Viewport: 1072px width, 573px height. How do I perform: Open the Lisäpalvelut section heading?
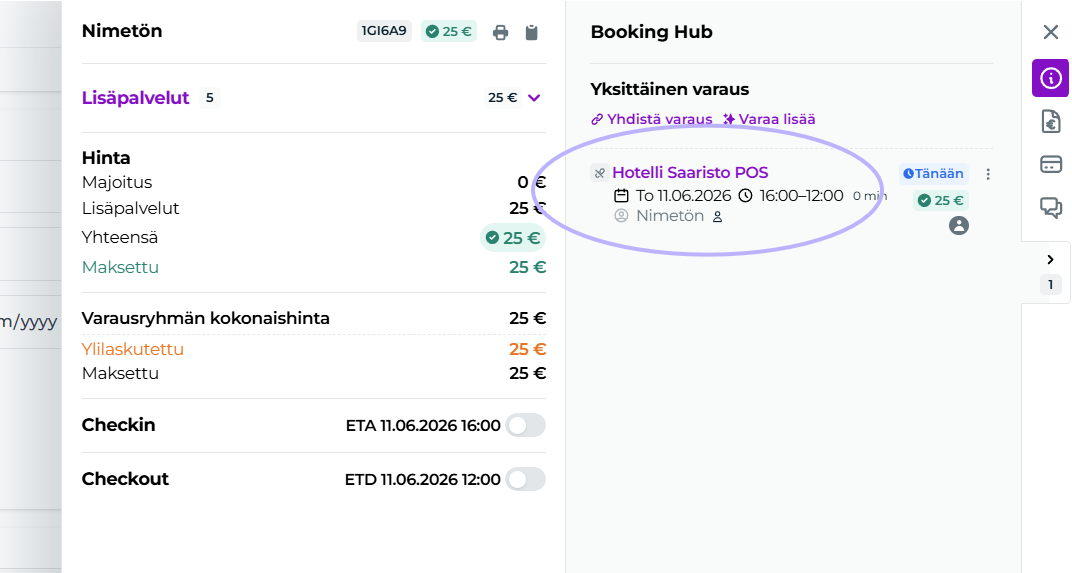(135, 98)
